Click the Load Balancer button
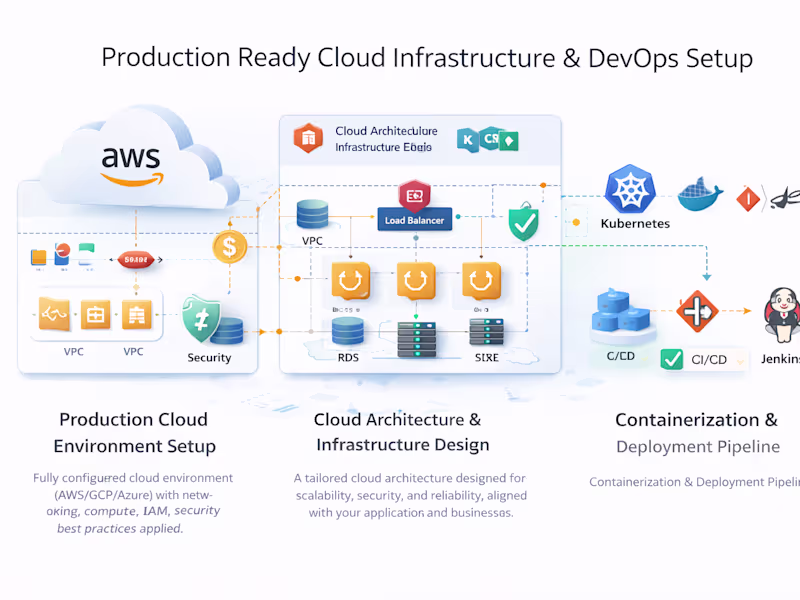 tap(414, 219)
